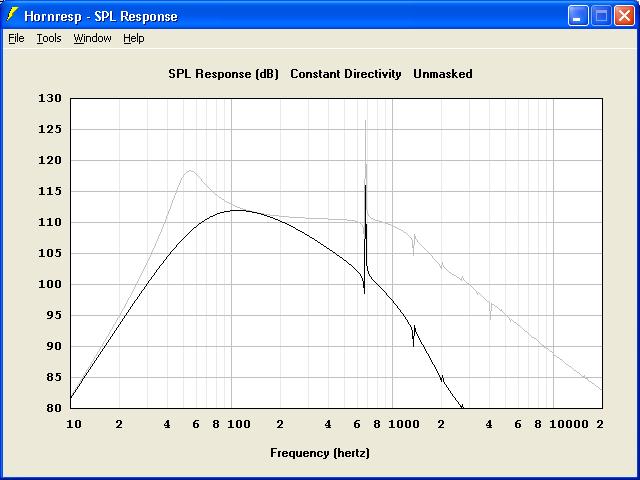This screenshot has width=640, height=480.
Task: Click the 80 dB y-axis value
Action: (54, 408)
